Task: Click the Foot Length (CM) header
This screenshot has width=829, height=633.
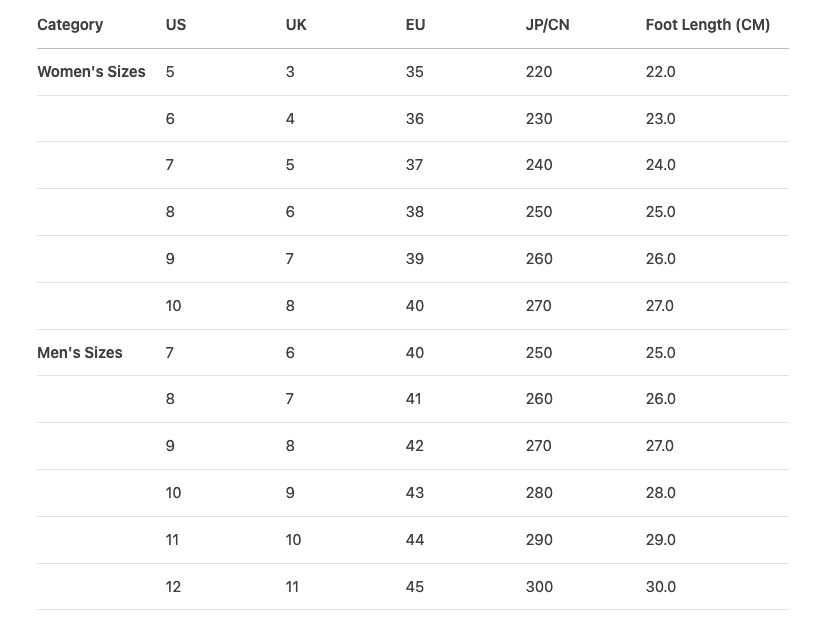Action: [707, 25]
